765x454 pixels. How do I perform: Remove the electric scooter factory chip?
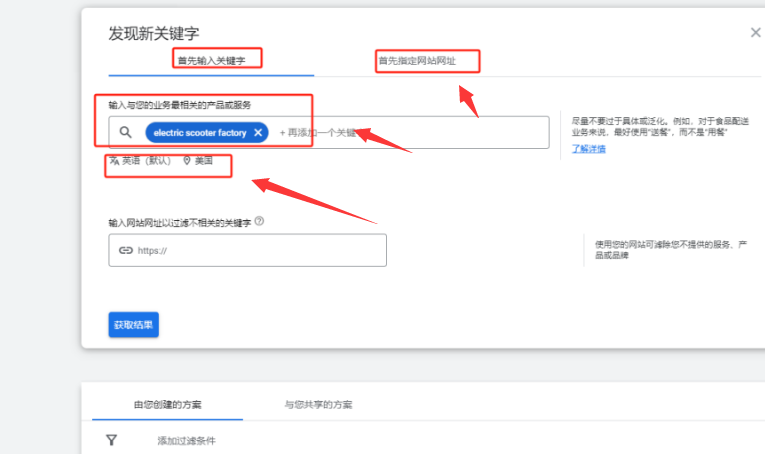(258, 132)
